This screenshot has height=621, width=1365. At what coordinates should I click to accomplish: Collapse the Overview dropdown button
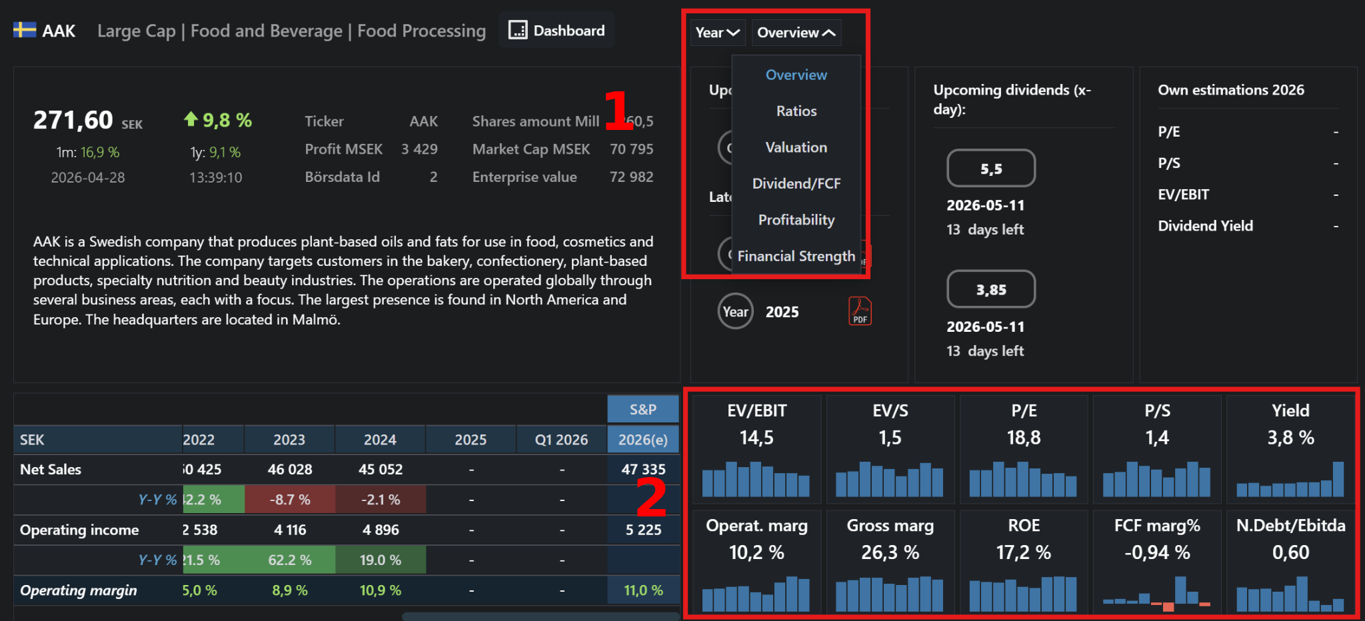click(x=796, y=33)
